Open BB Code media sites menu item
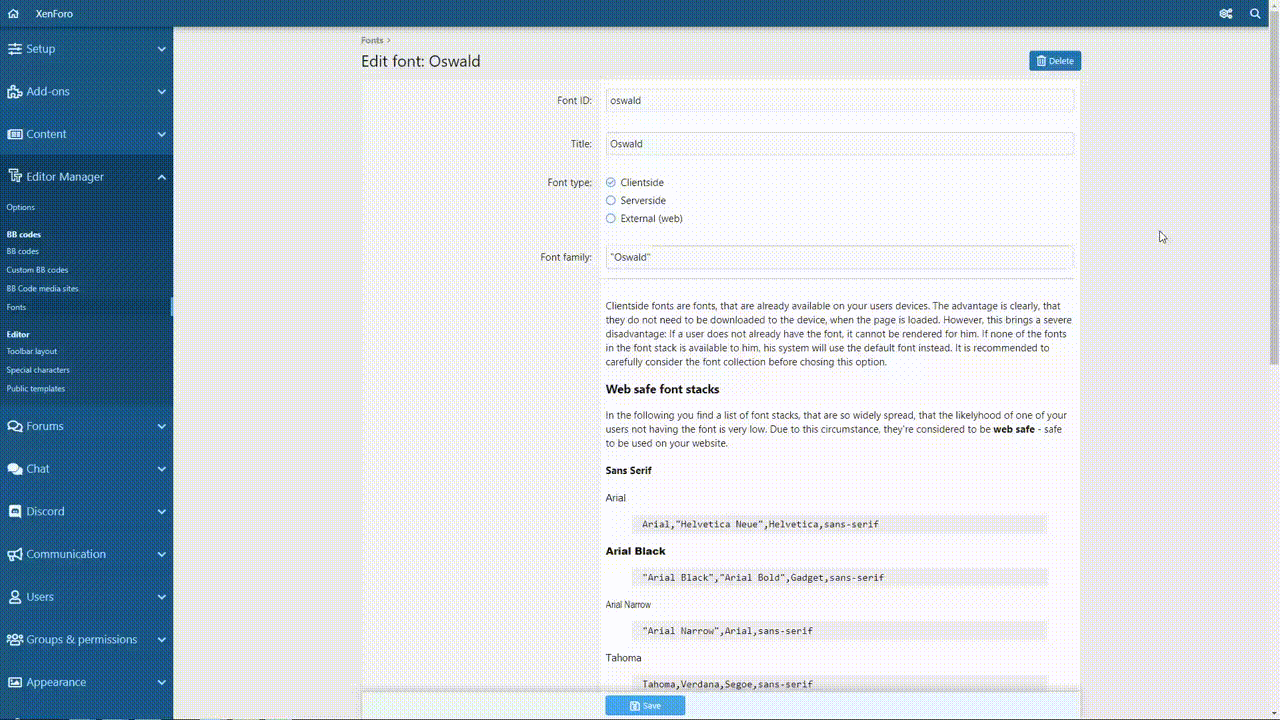Screen dimensions: 1280x720 pyautogui.click(x=42, y=289)
